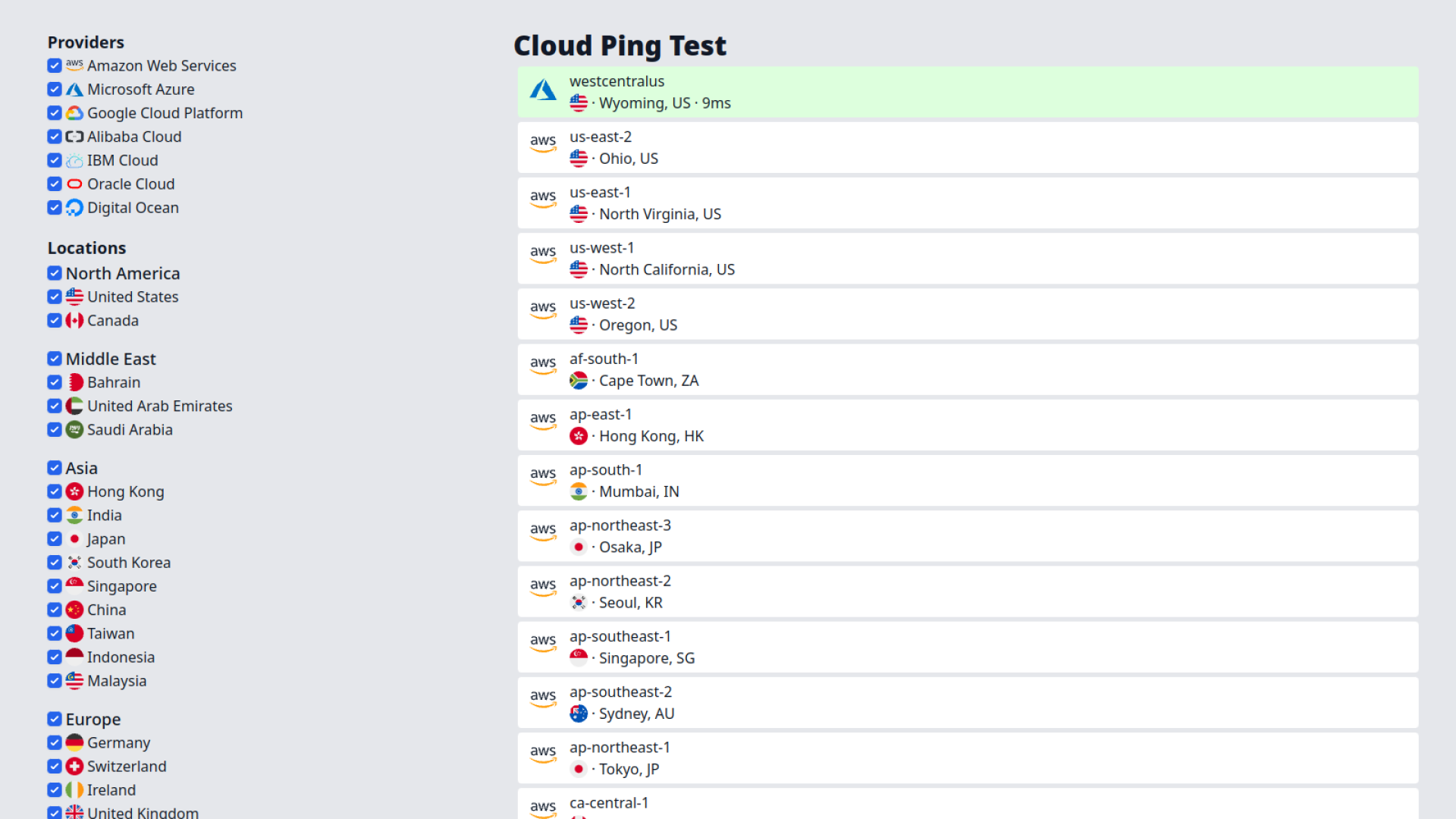Select the ap-south-1 Mumbai result row
Screen dimensions: 1456x819
pyautogui.click(x=968, y=480)
